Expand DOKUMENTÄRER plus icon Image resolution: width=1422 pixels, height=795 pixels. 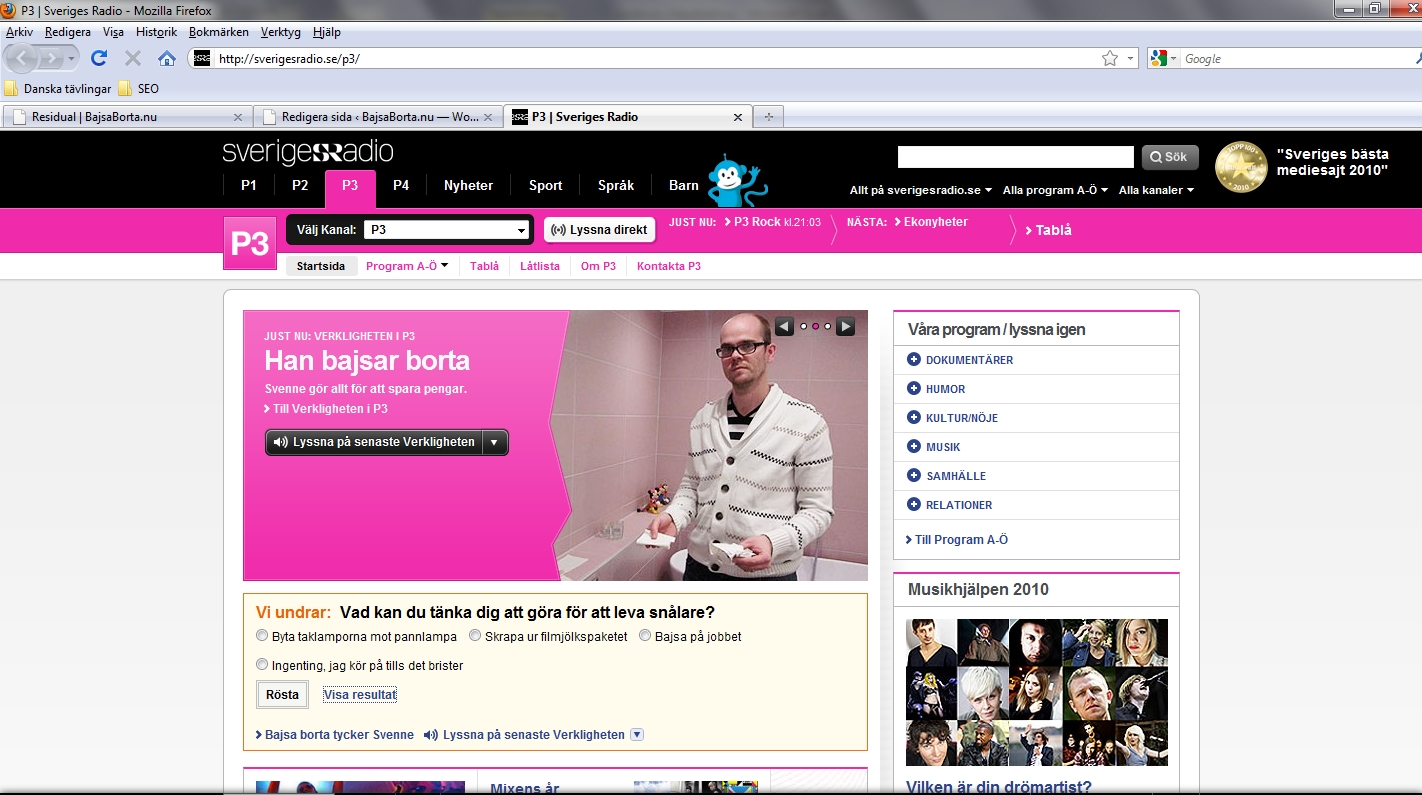(913, 360)
